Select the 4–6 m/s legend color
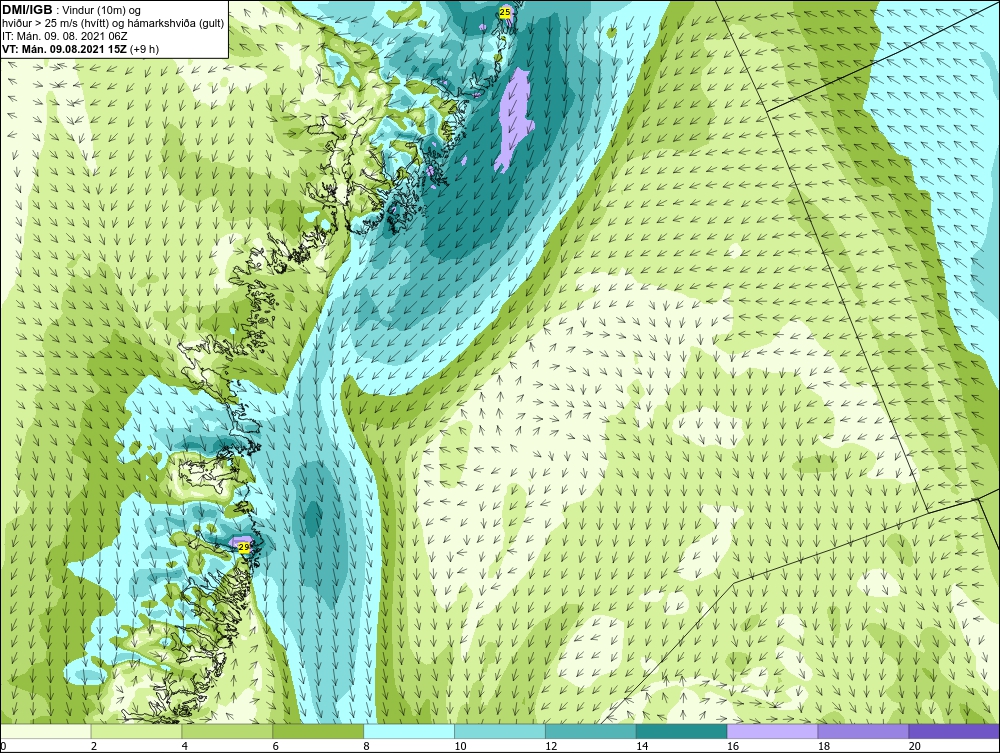The image size is (1000, 753). [228, 731]
